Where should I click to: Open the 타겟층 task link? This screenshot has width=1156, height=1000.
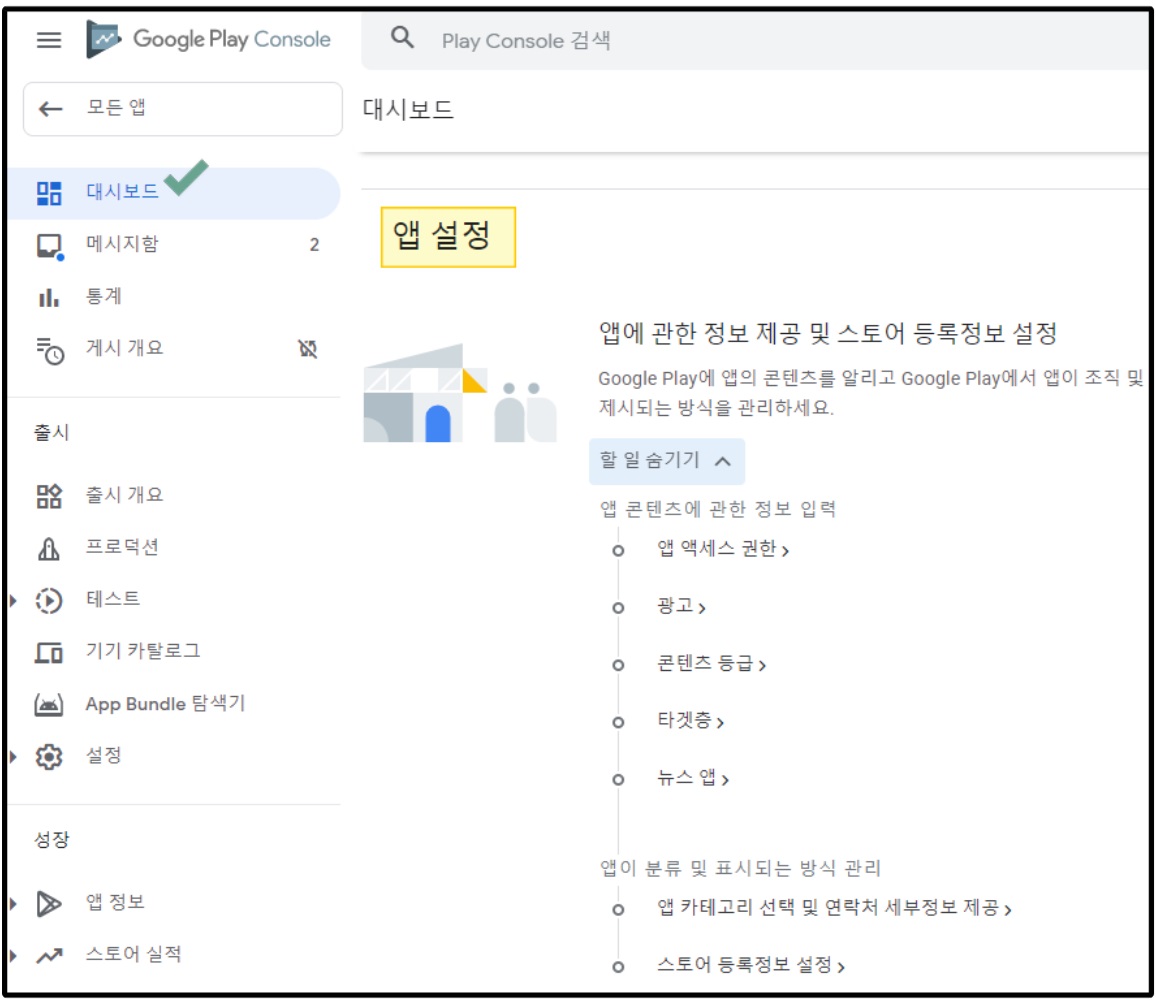[690, 721]
